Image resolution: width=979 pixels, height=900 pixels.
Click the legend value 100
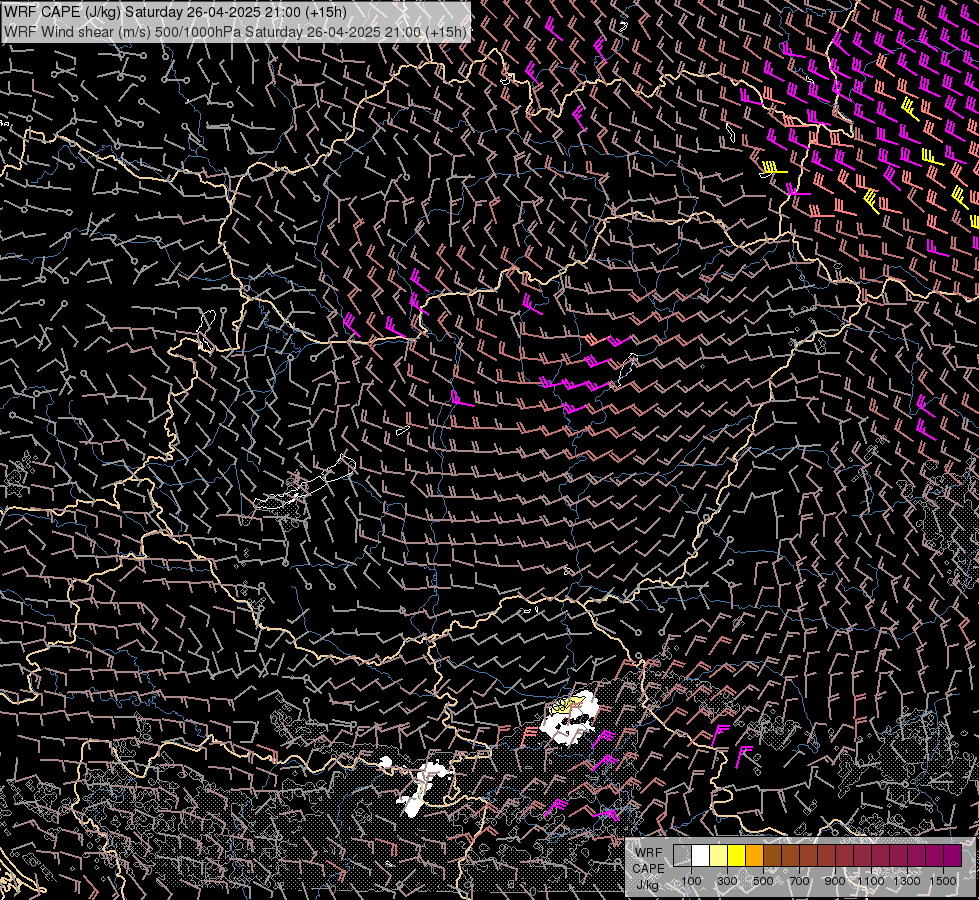click(691, 881)
